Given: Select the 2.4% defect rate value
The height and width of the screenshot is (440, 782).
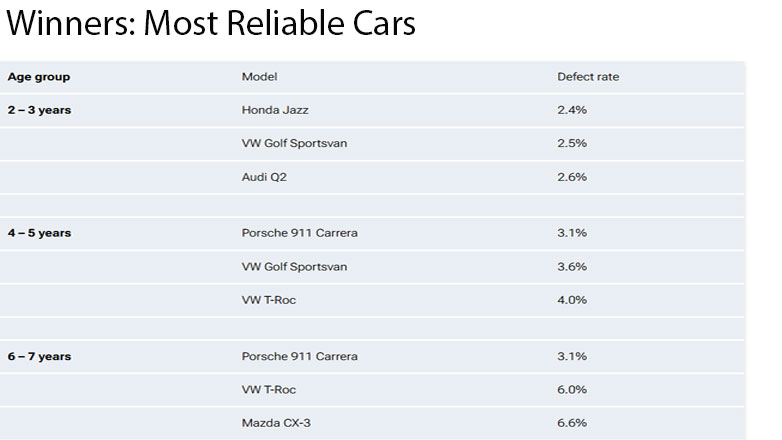Looking at the screenshot, I should tap(571, 110).
